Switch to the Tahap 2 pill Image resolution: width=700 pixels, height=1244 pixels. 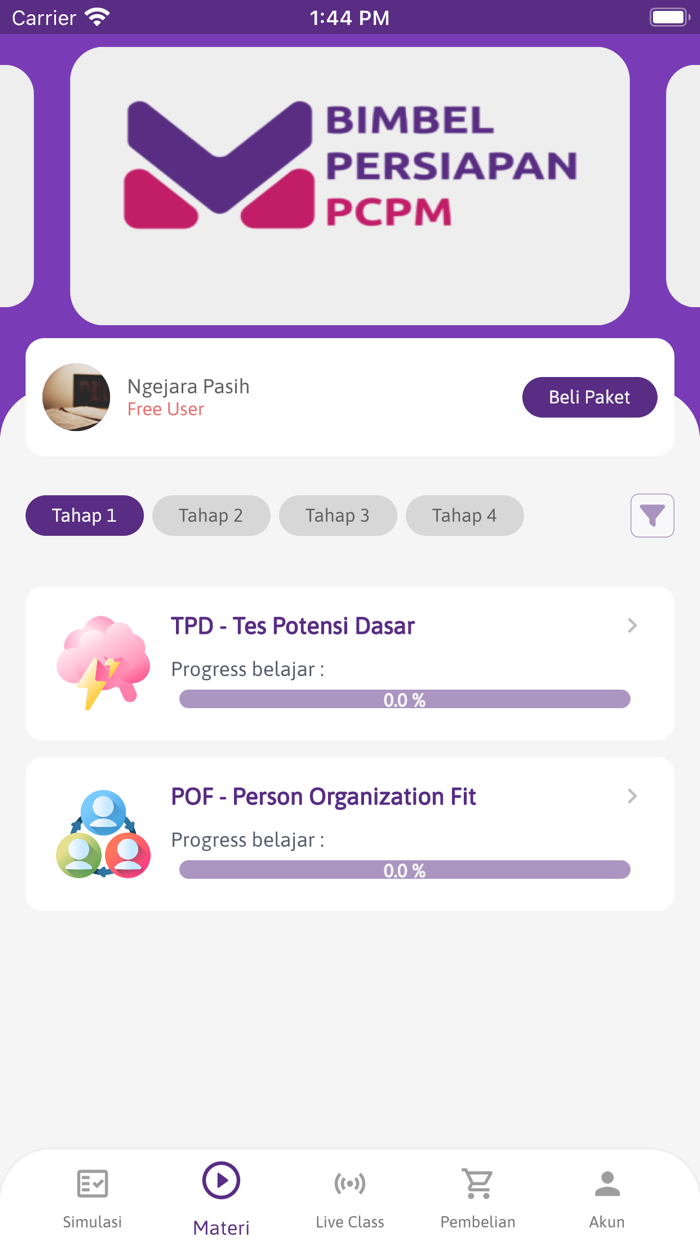[x=211, y=516]
